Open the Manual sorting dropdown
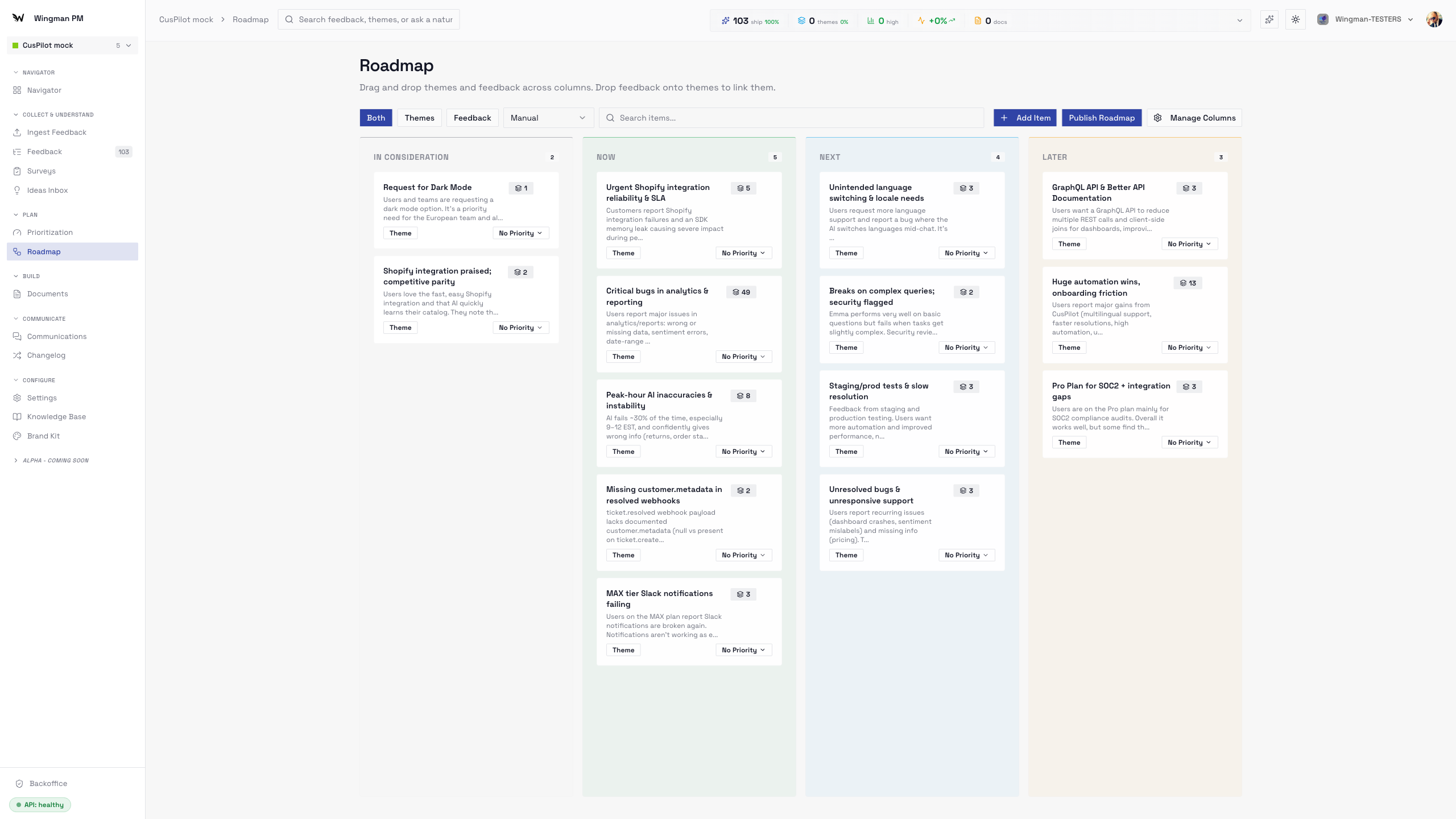This screenshot has height=819, width=1456. pyautogui.click(x=547, y=118)
